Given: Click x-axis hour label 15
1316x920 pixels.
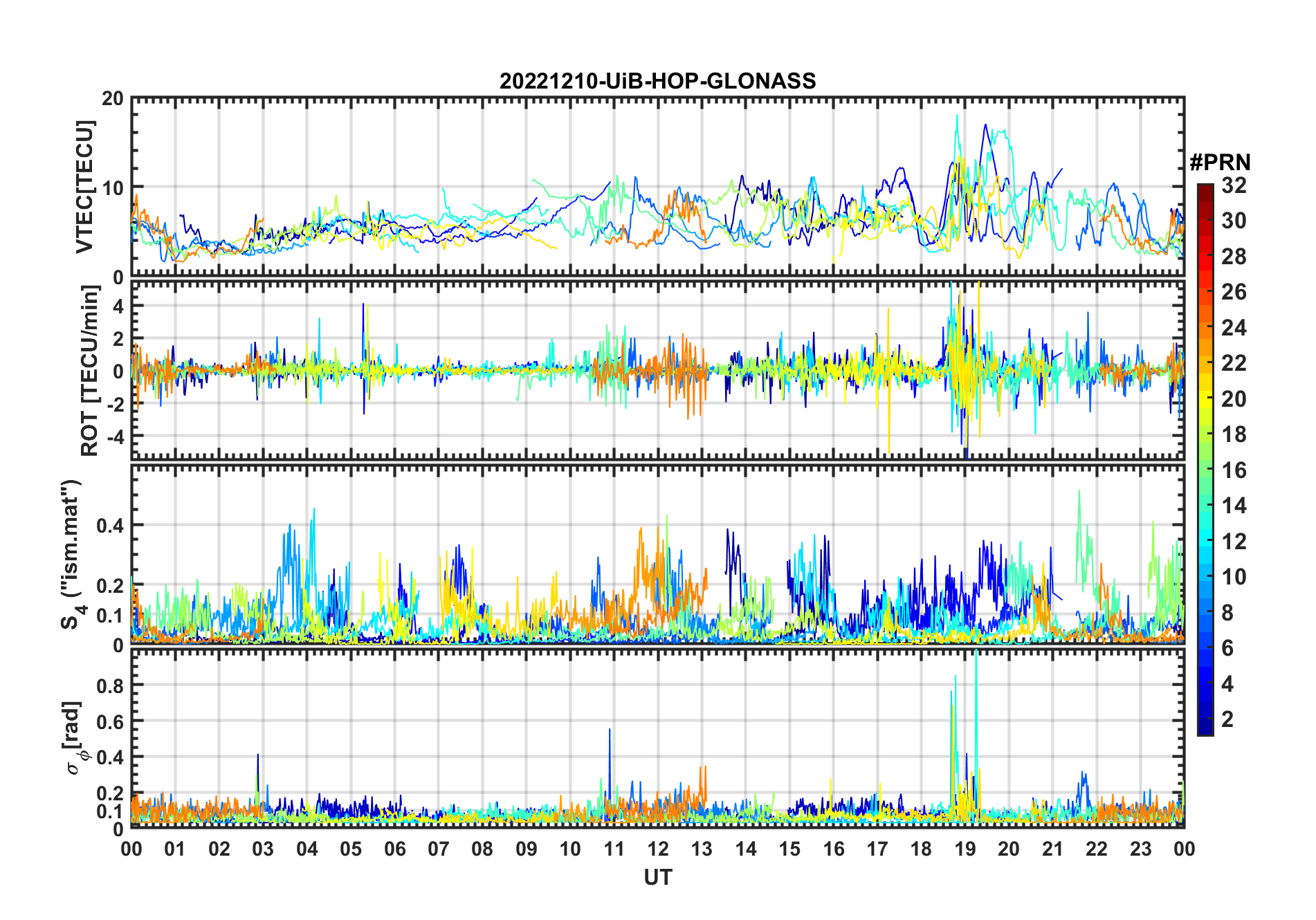Looking at the screenshot, I should click(x=789, y=849).
